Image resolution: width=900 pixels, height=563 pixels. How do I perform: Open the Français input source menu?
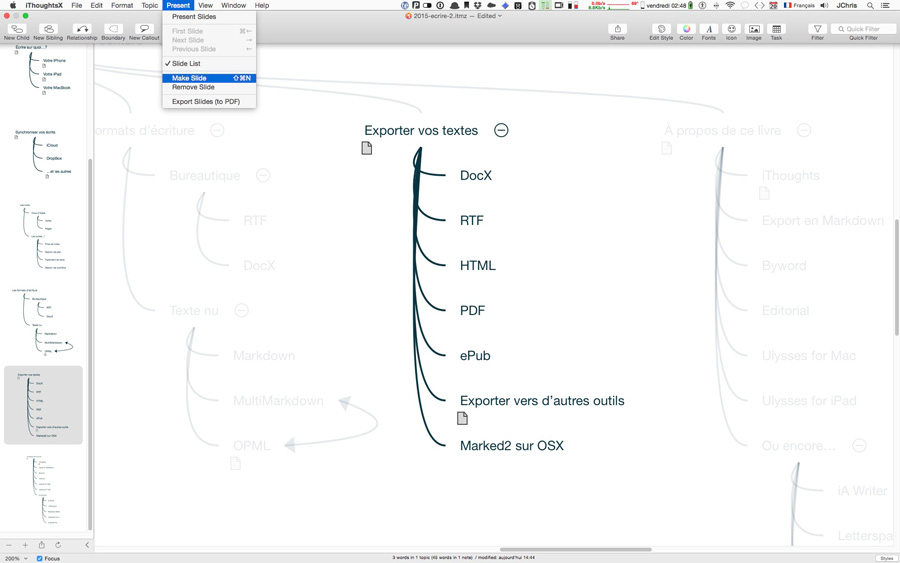[800, 5]
